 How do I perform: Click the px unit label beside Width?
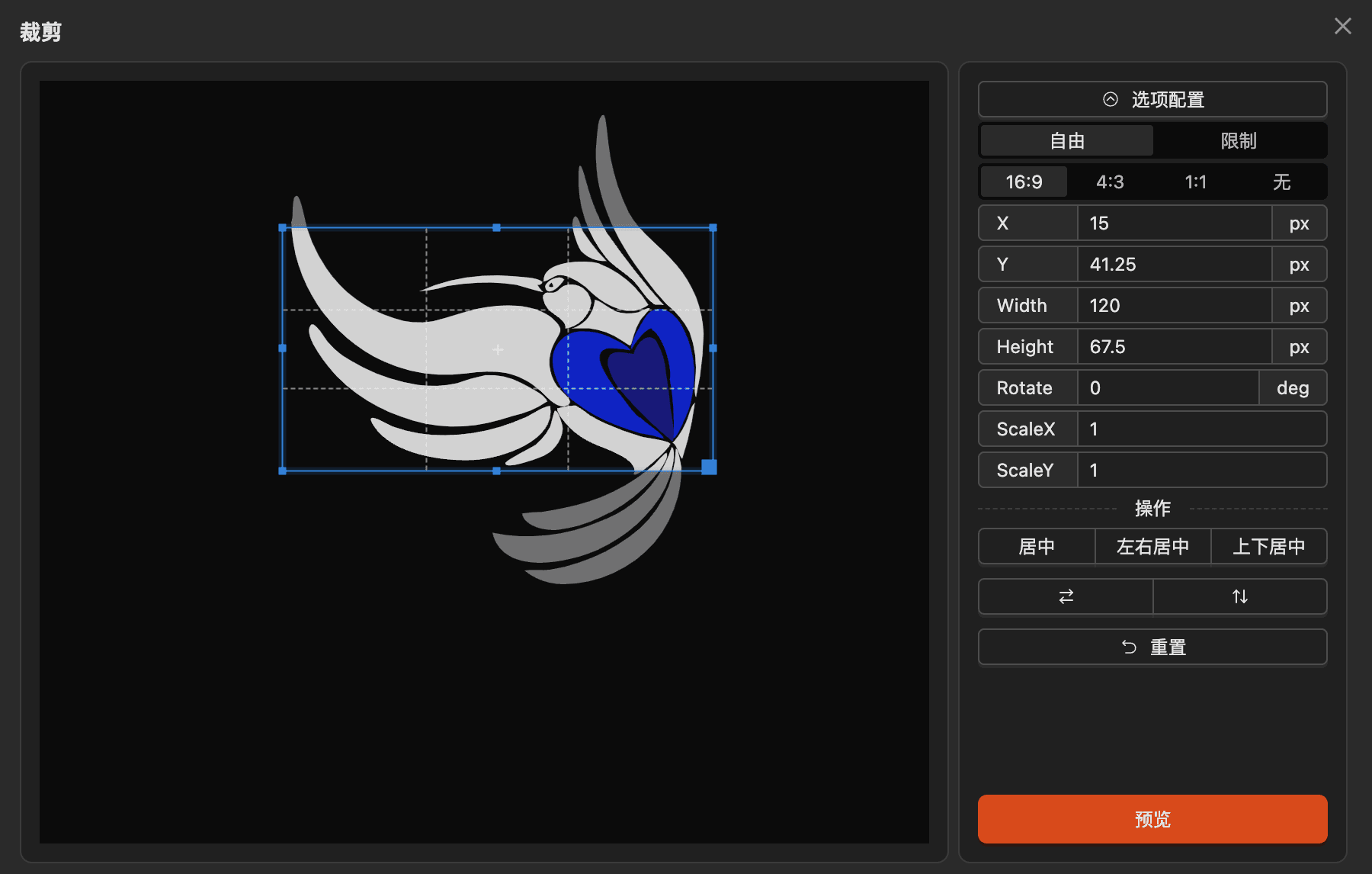[1299, 305]
